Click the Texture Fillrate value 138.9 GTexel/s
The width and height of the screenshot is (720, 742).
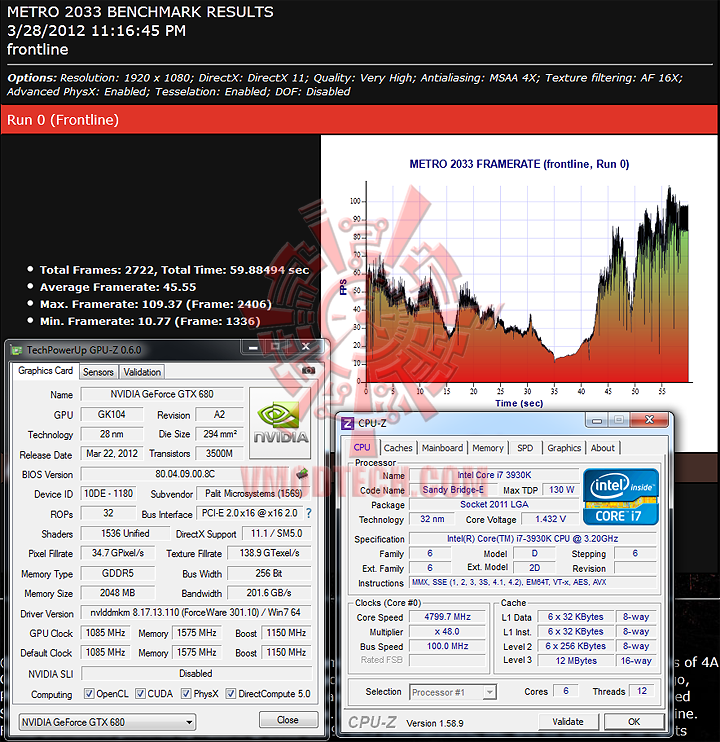269,553
